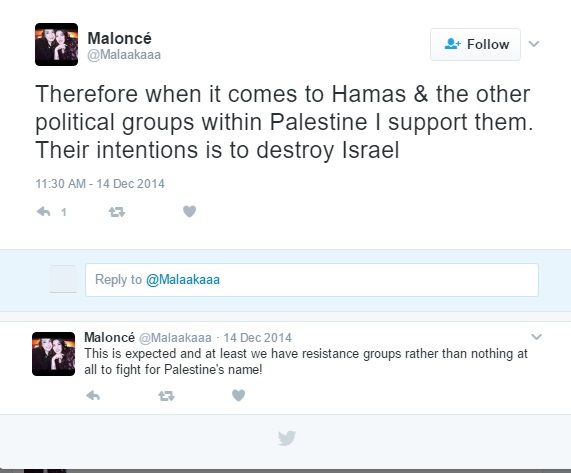Click the blank user avatar beside the reply box
The image size is (571, 473).
click(x=63, y=279)
